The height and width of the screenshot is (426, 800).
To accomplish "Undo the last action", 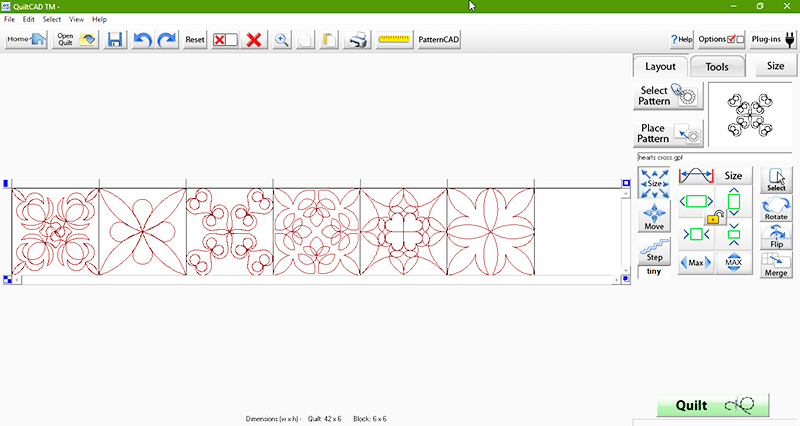I will click(x=142, y=40).
